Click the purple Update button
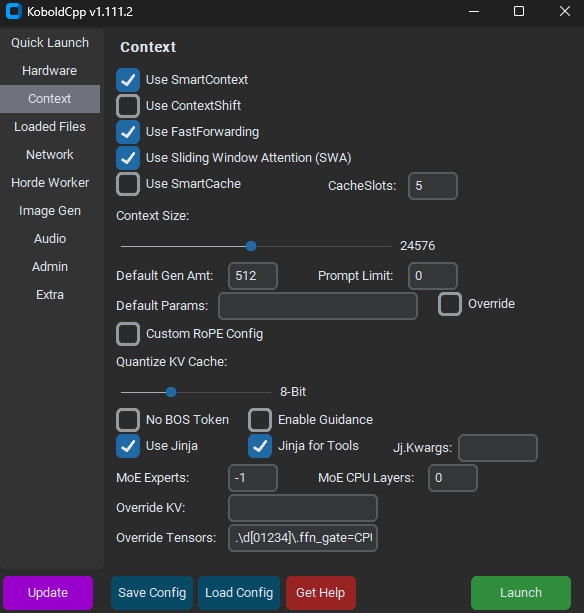The width and height of the screenshot is (584, 613). pyautogui.click(x=48, y=593)
